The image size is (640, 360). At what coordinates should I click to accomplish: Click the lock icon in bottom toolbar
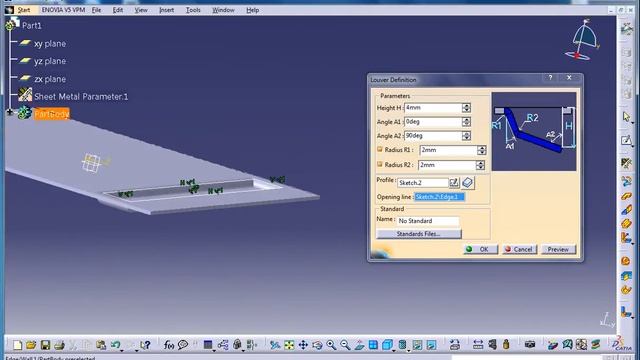click(237, 345)
